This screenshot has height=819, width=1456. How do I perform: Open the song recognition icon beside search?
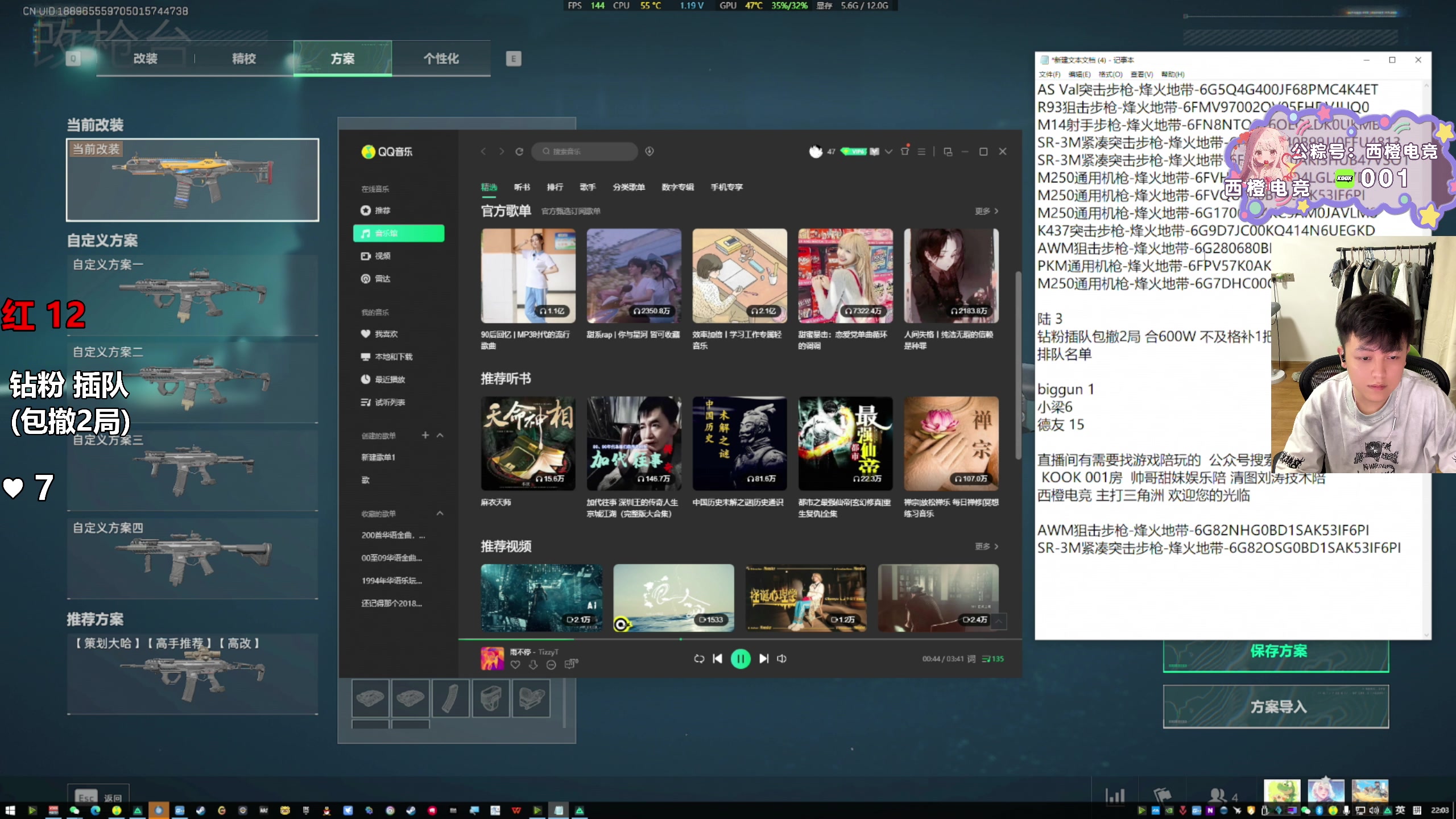[650, 151]
